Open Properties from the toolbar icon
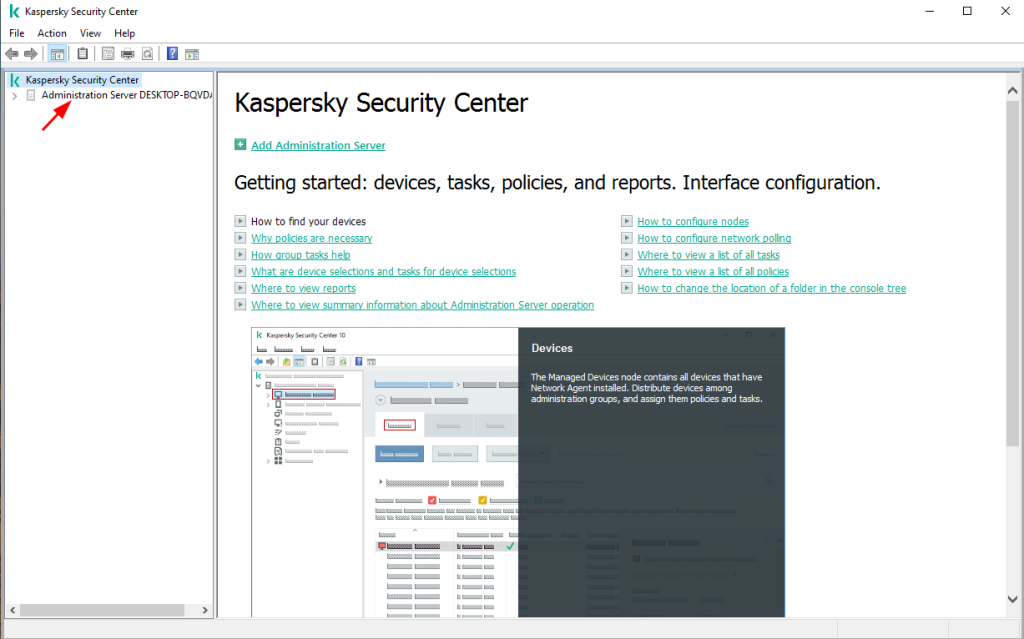Screen dimensions: 1024x639 click(108, 54)
